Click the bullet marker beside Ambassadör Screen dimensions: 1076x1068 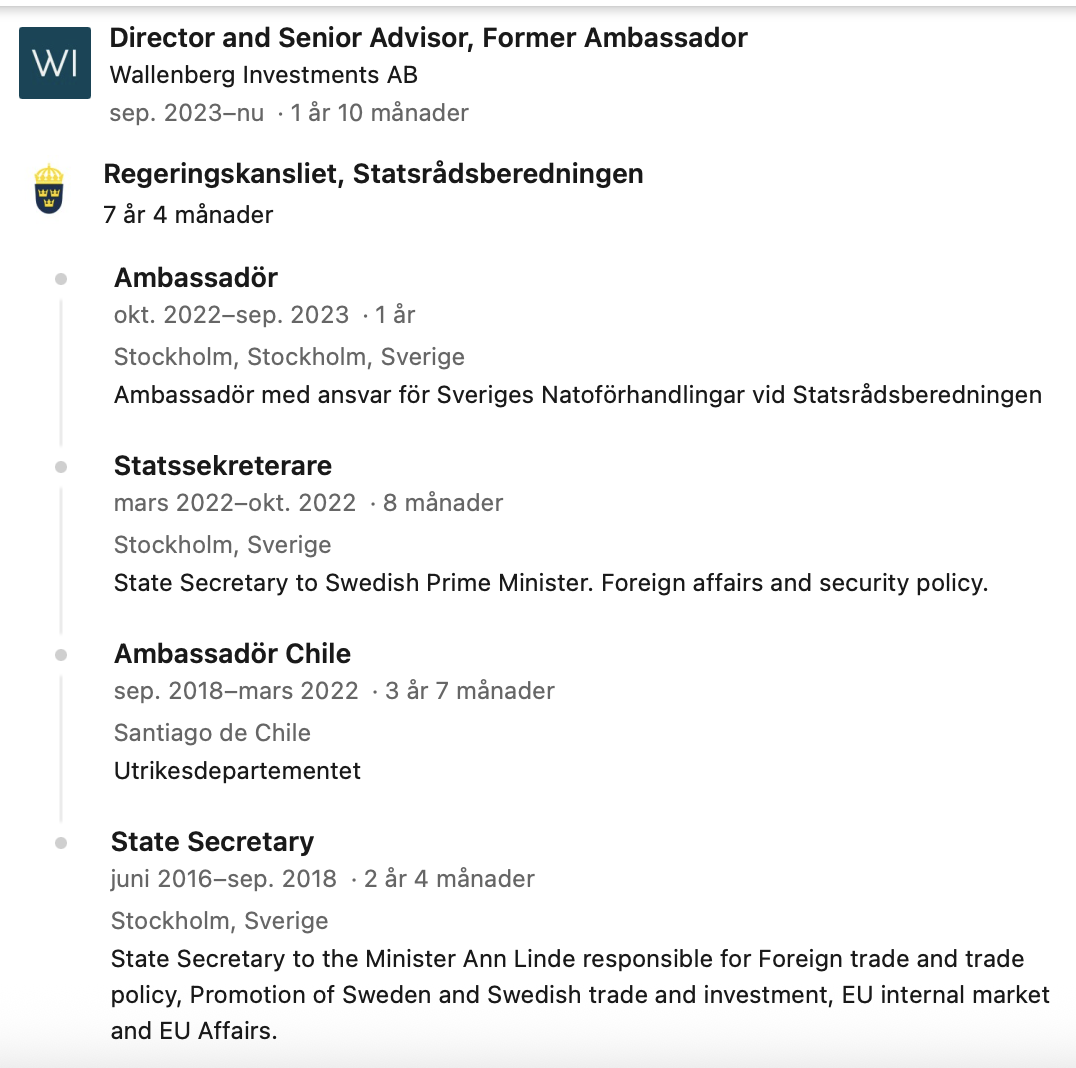pos(61,279)
